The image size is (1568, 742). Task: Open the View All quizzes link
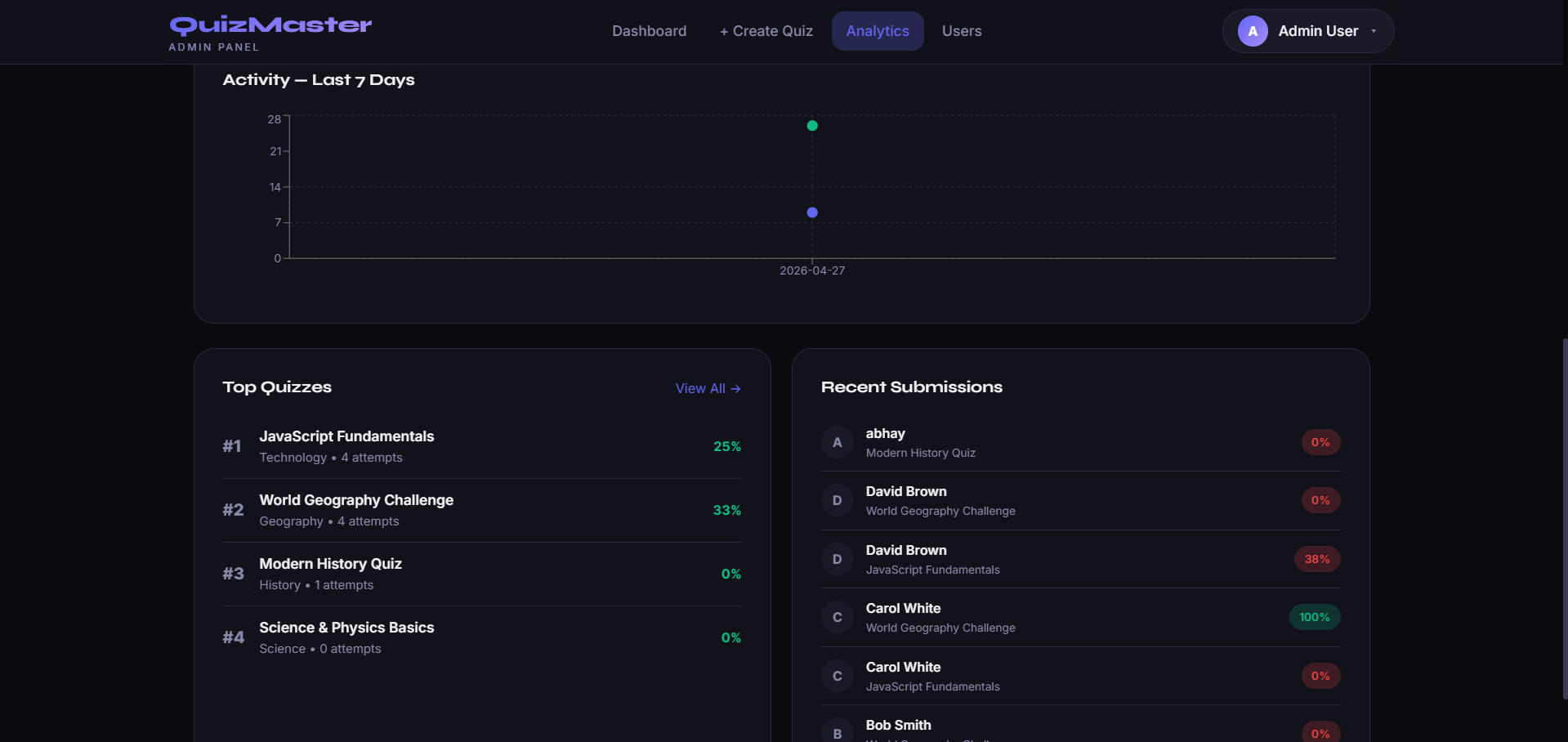(x=708, y=388)
